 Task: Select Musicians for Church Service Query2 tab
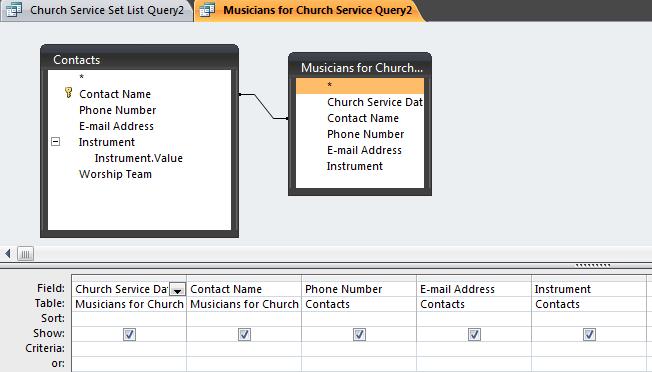[309, 10]
